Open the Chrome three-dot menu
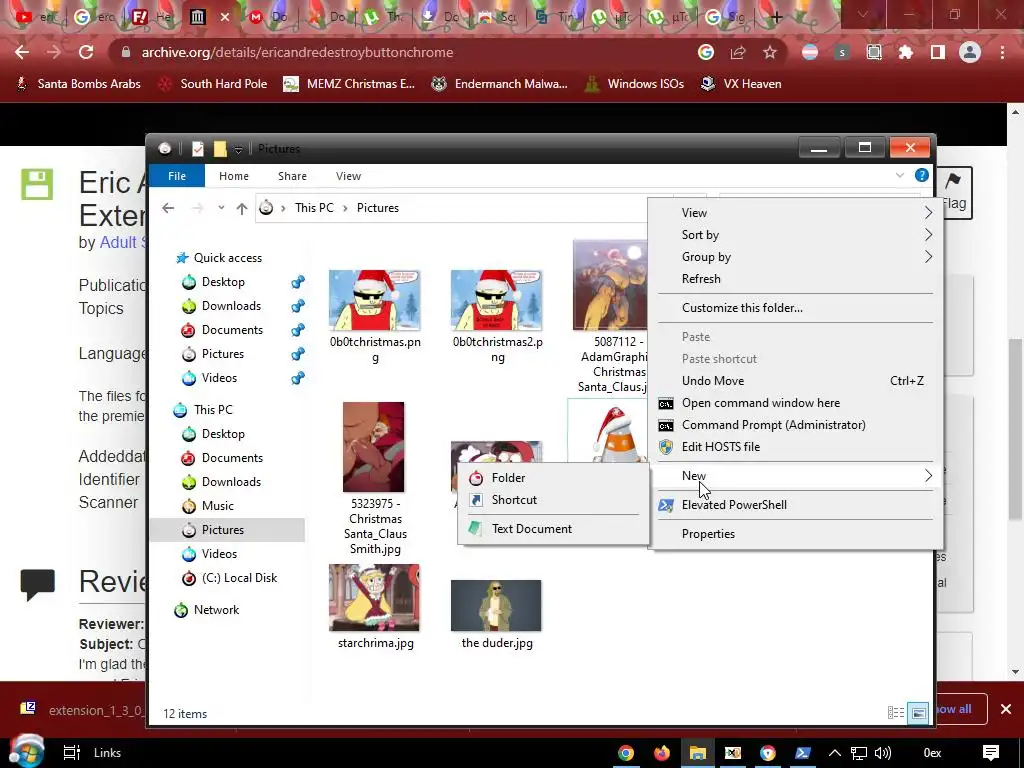 click(x=1002, y=52)
